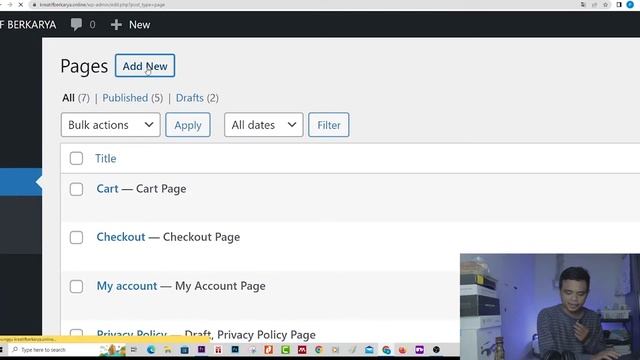Tick the select-all checkbox beside Title
Screen dimensions: 640x360
click(x=76, y=158)
